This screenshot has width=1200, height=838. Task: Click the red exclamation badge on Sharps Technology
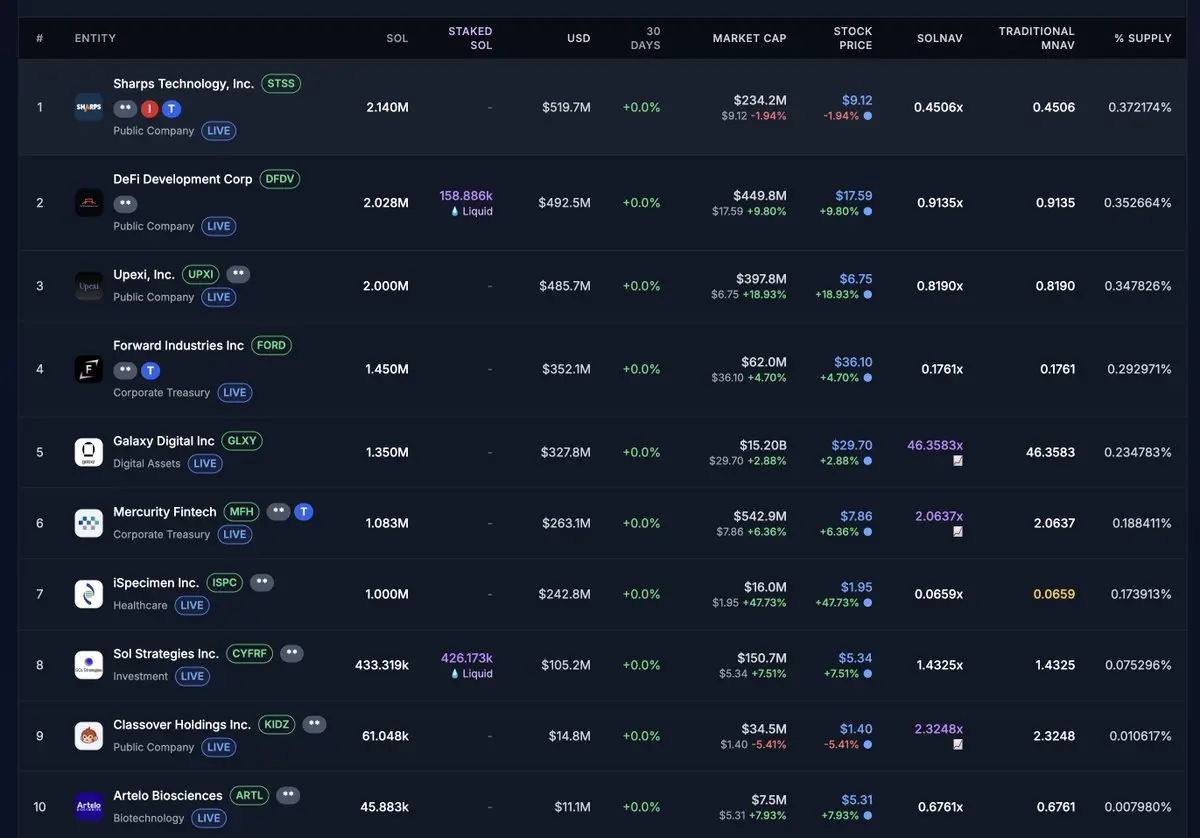pos(150,109)
